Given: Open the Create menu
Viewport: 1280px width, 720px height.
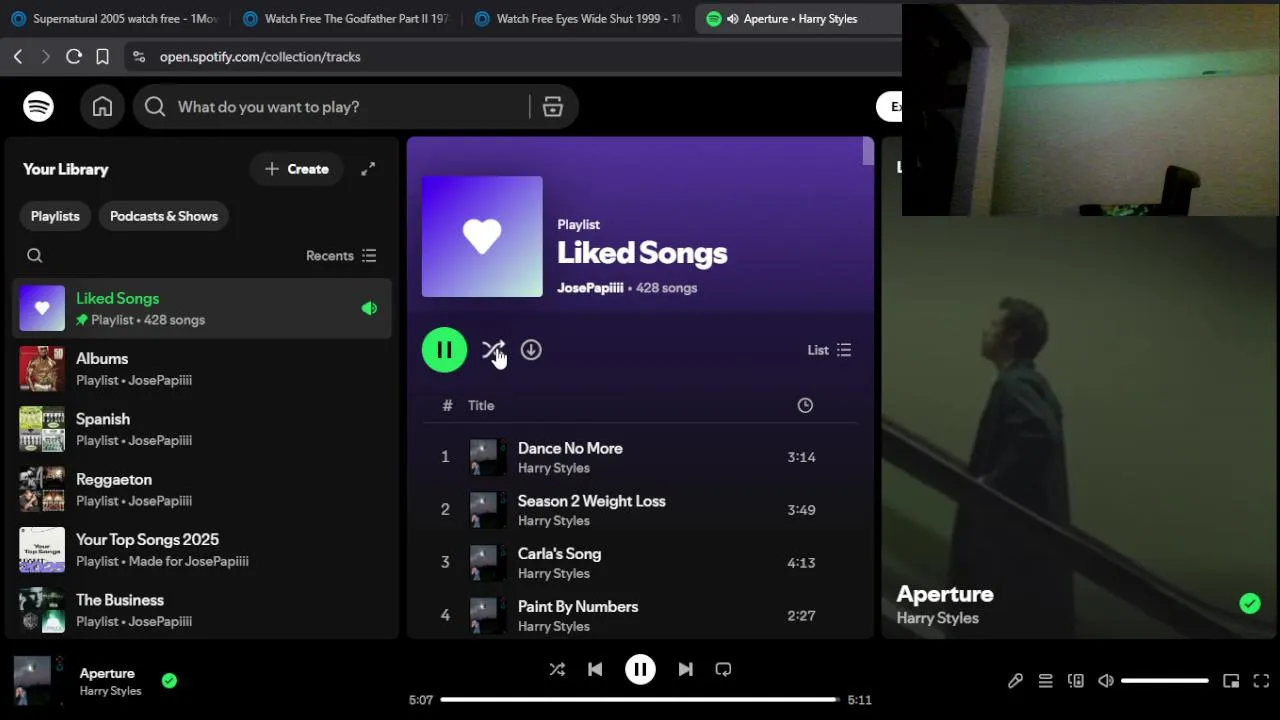Looking at the screenshot, I should point(296,169).
